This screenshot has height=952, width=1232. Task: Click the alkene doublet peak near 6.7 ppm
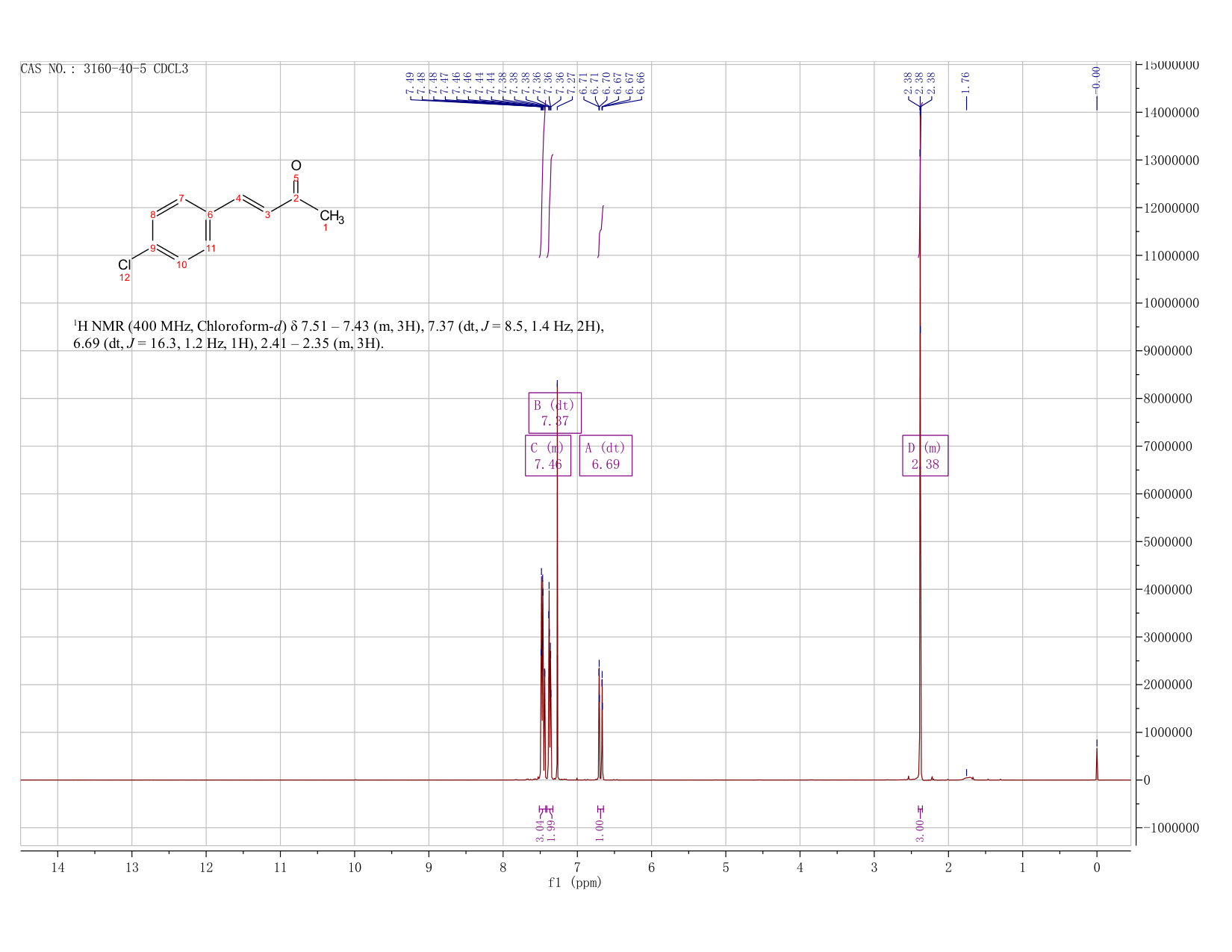[x=600, y=724]
